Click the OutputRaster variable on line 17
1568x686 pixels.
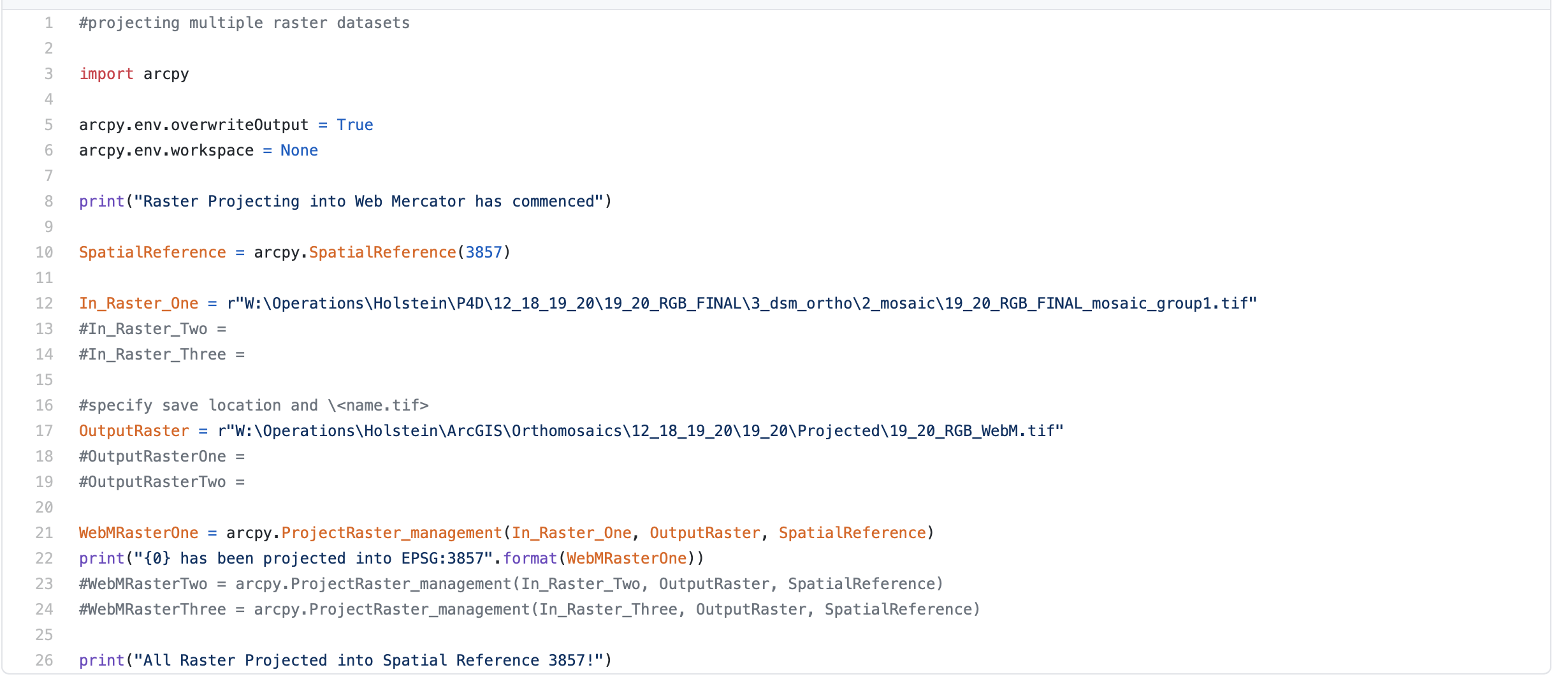(134, 431)
